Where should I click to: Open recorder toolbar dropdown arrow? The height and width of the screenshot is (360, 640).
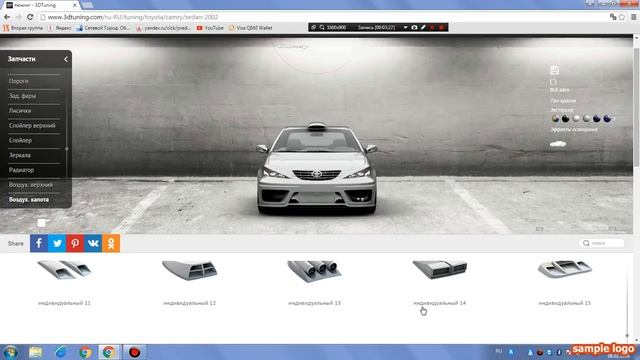pos(405,27)
